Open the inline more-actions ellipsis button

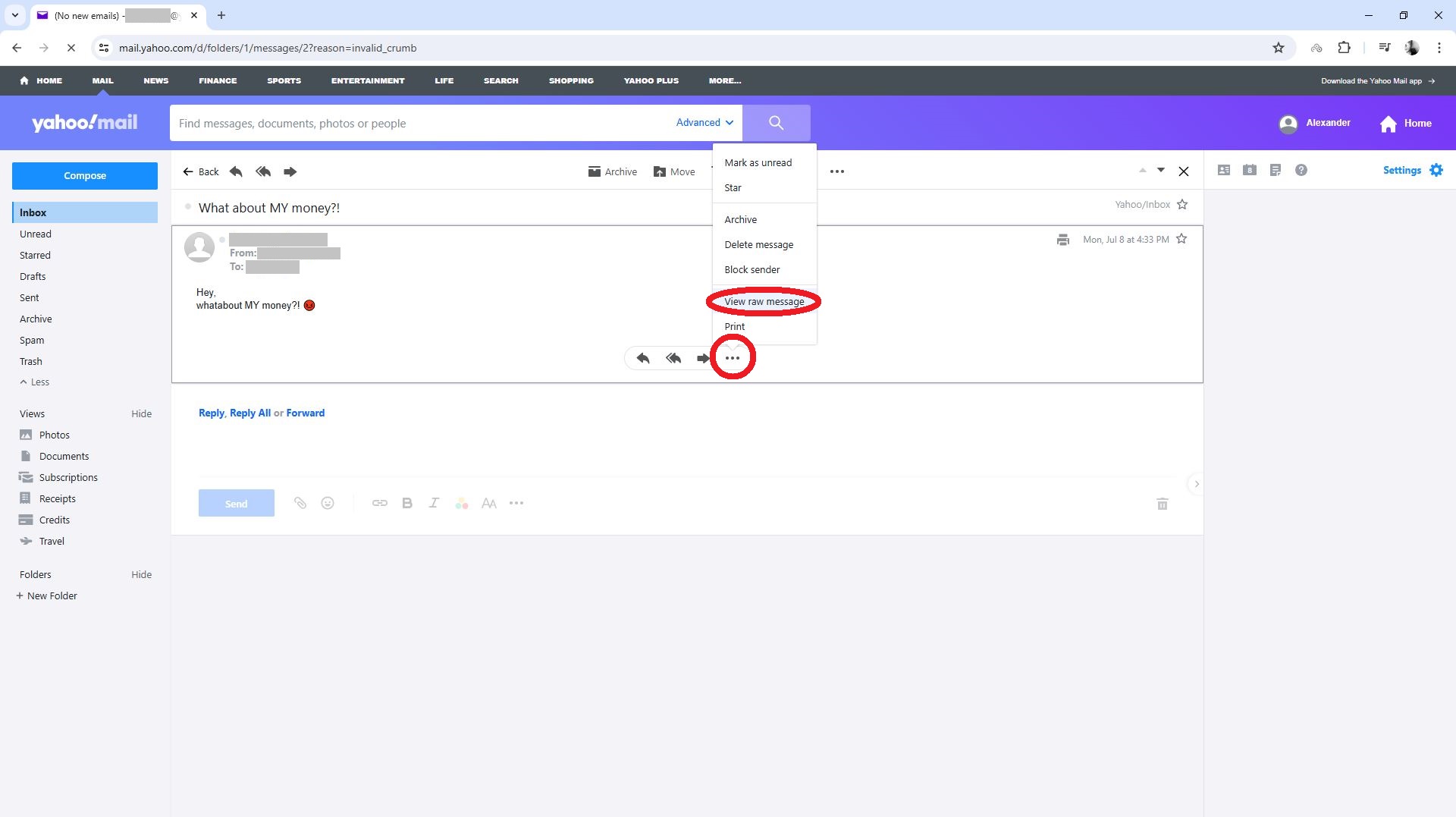point(732,358)
